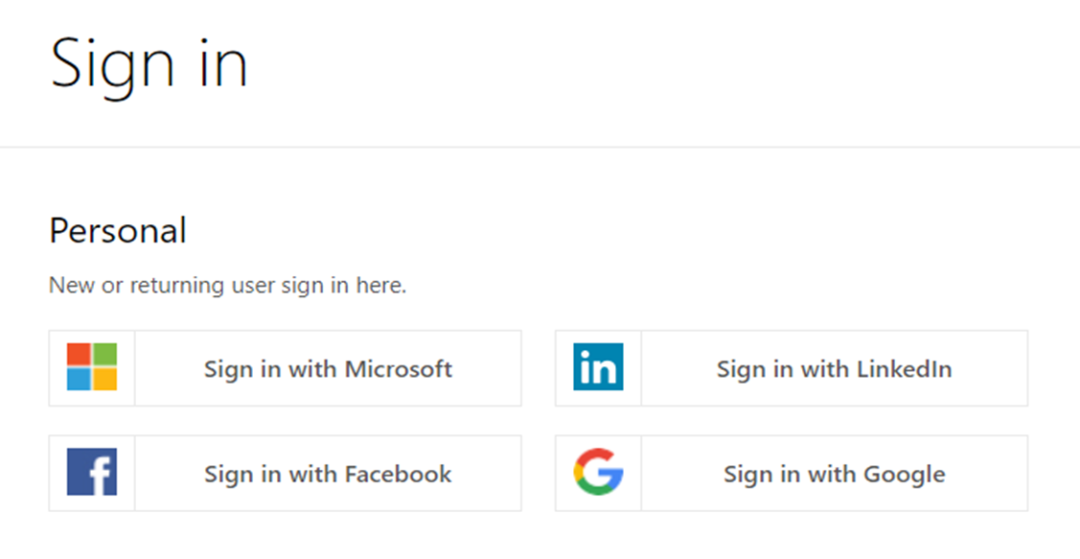Click the "New or returning user" description text

click(x=228, y=285)
